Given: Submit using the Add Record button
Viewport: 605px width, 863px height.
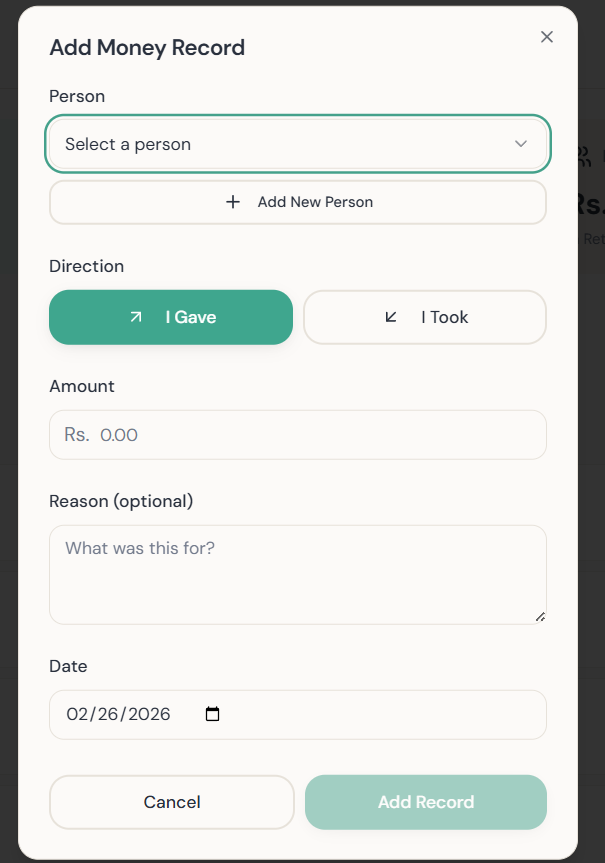Looking at the screenshot, I should coord(425,801).
